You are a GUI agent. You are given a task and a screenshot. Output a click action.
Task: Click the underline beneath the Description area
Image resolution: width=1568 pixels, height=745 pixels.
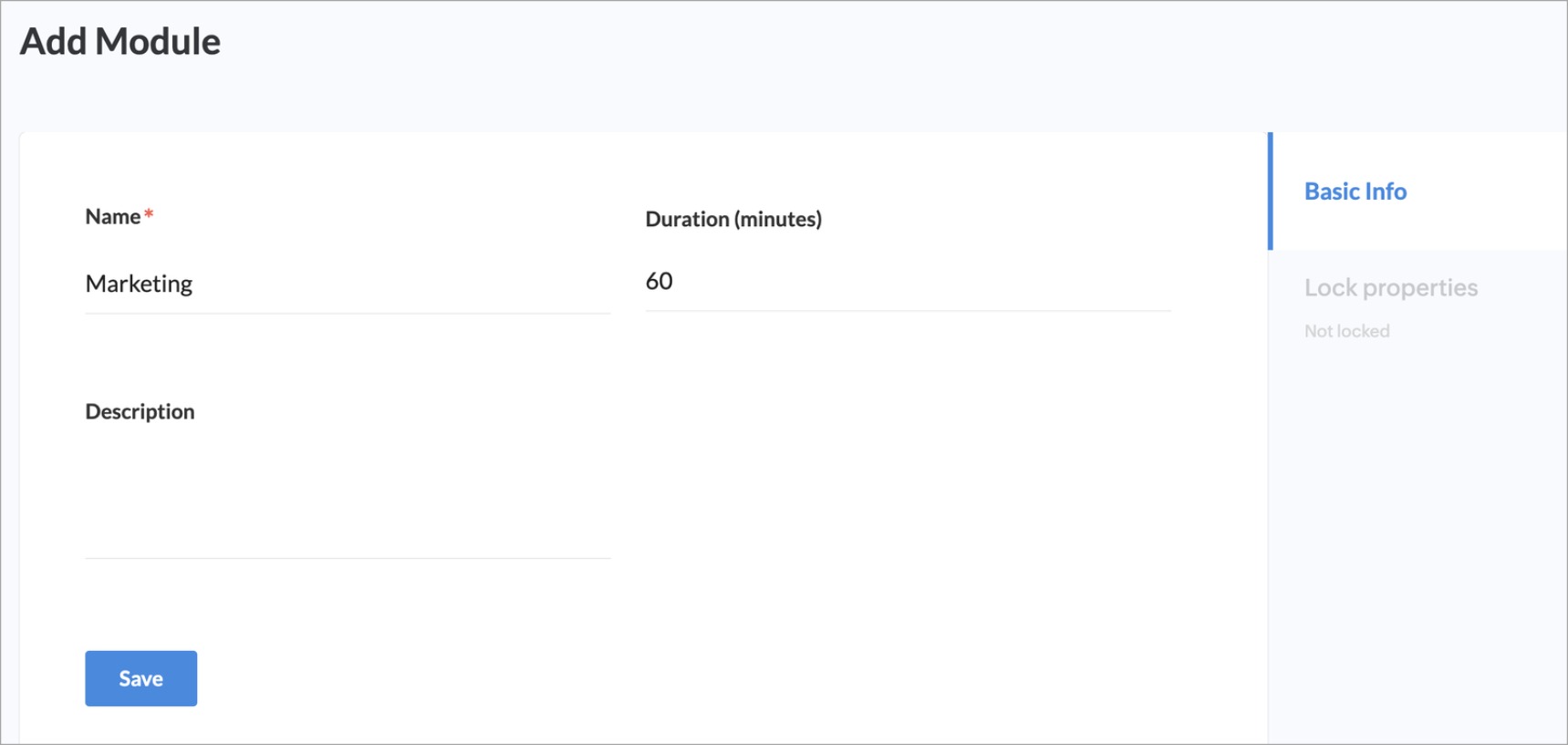click(347, 558)
